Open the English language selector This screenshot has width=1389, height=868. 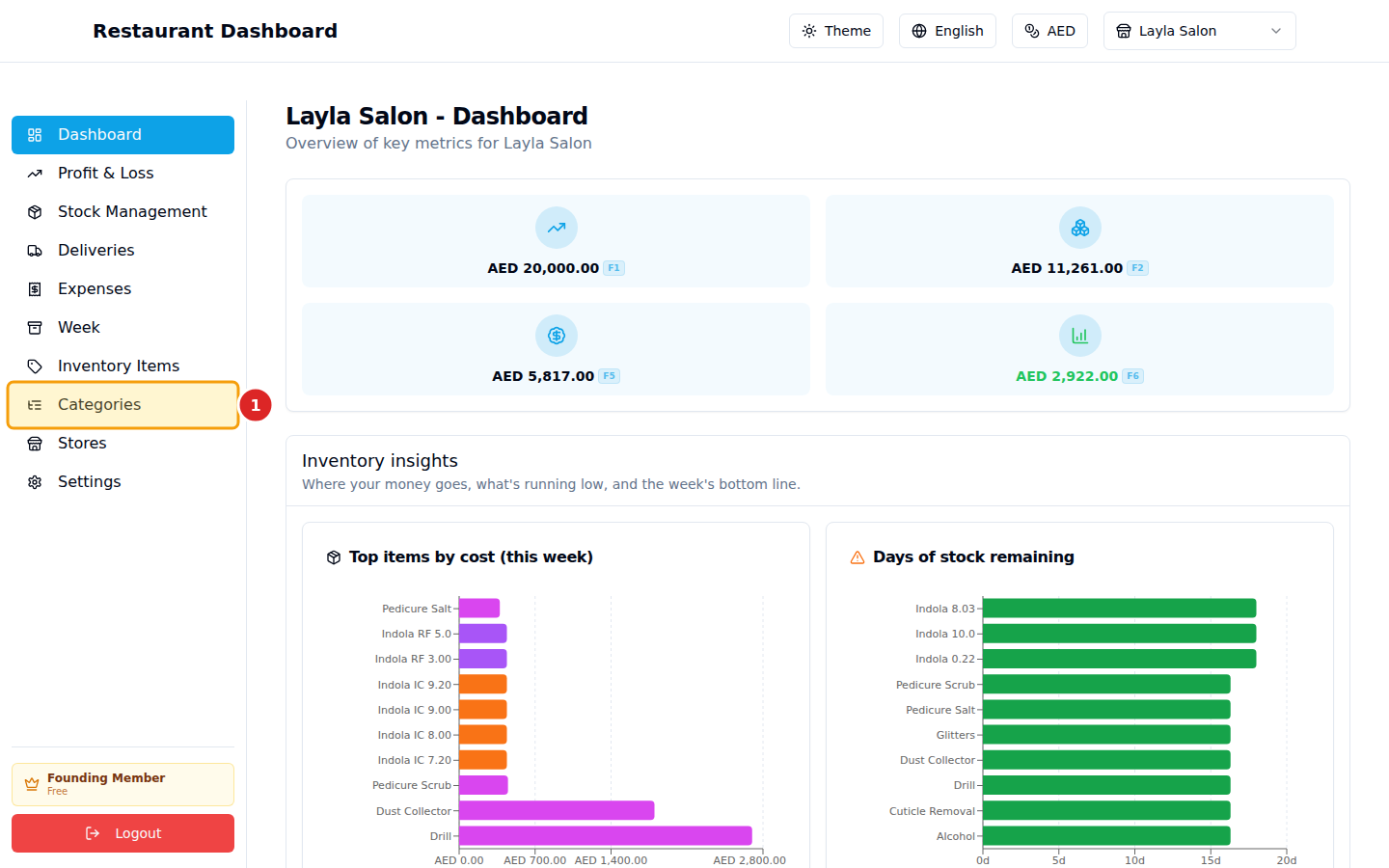[947, 31]
